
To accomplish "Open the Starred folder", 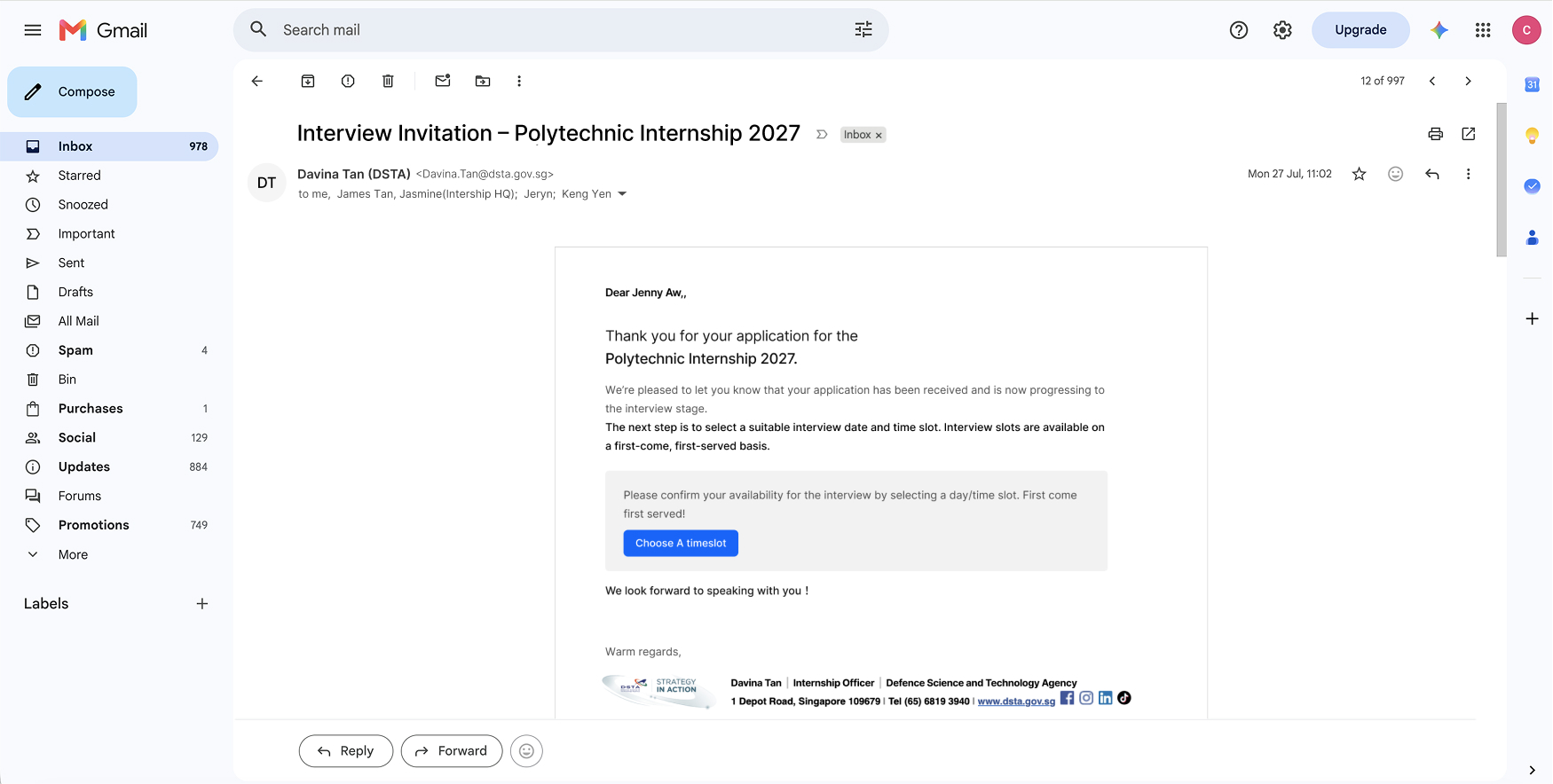I will [80, 176].
